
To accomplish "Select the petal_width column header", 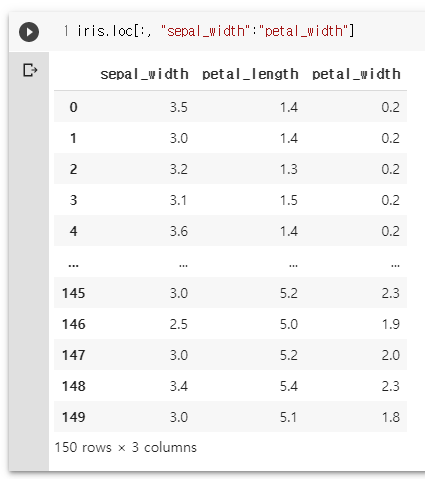I will (x=356, y=74).
